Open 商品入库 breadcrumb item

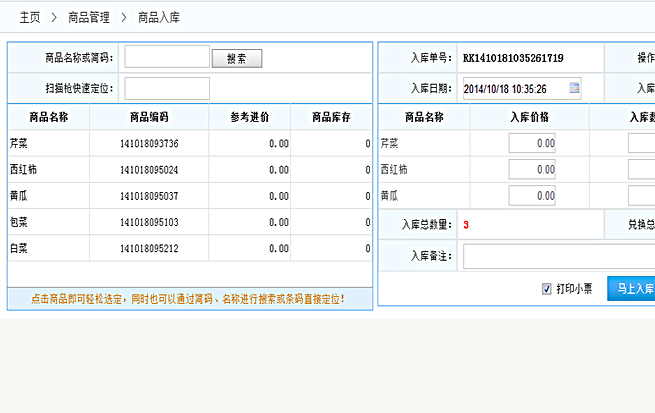pyautogui.click(x=159, y=18)
